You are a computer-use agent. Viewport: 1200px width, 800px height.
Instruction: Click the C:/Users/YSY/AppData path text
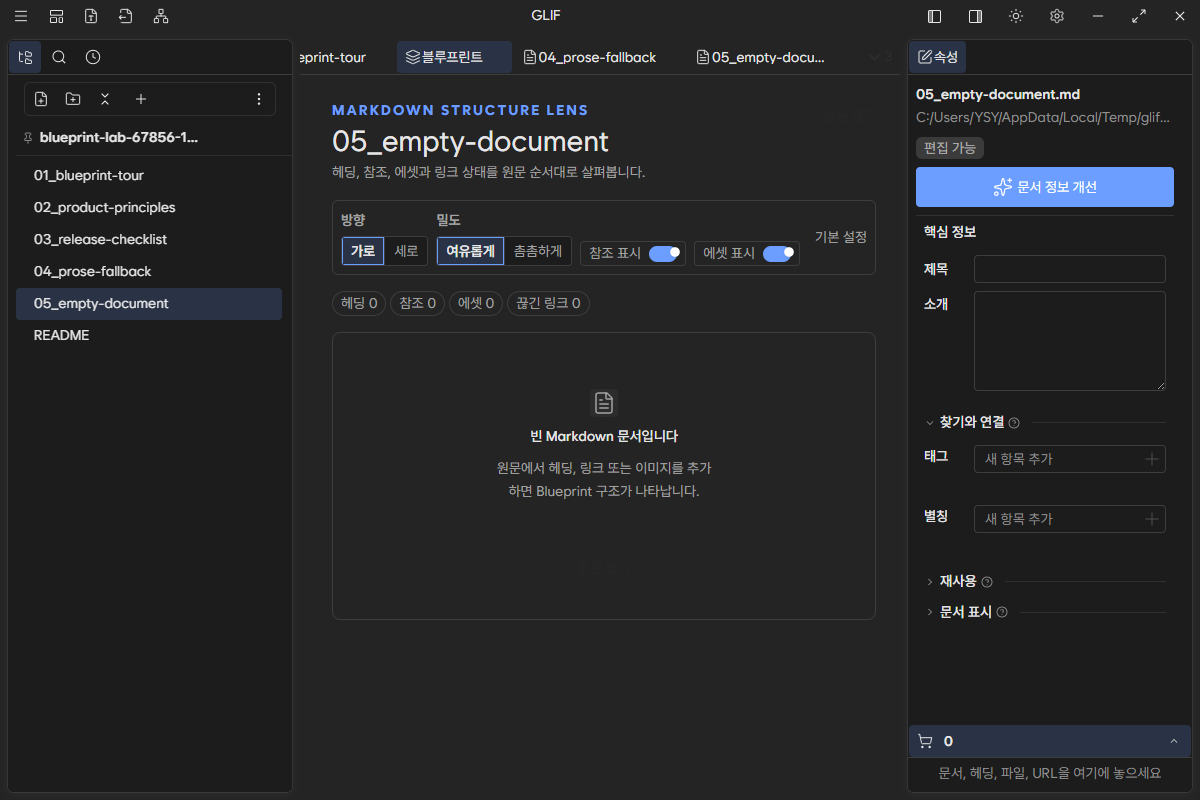point(1043,118)
